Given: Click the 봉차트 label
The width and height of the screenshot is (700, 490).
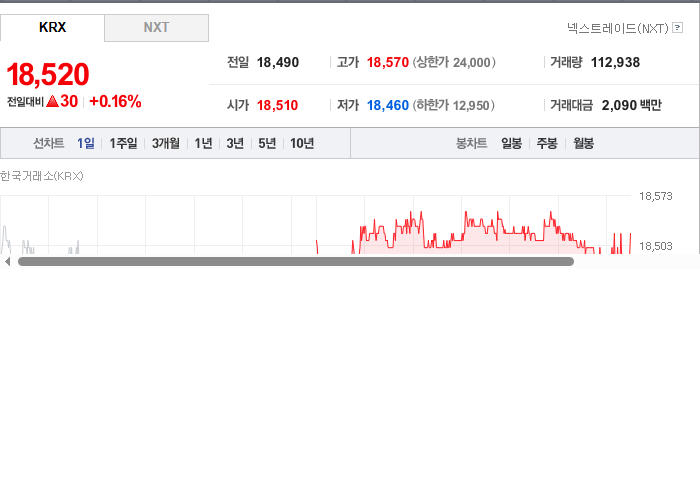Looking at the screenshot, I should coord(471,143).
